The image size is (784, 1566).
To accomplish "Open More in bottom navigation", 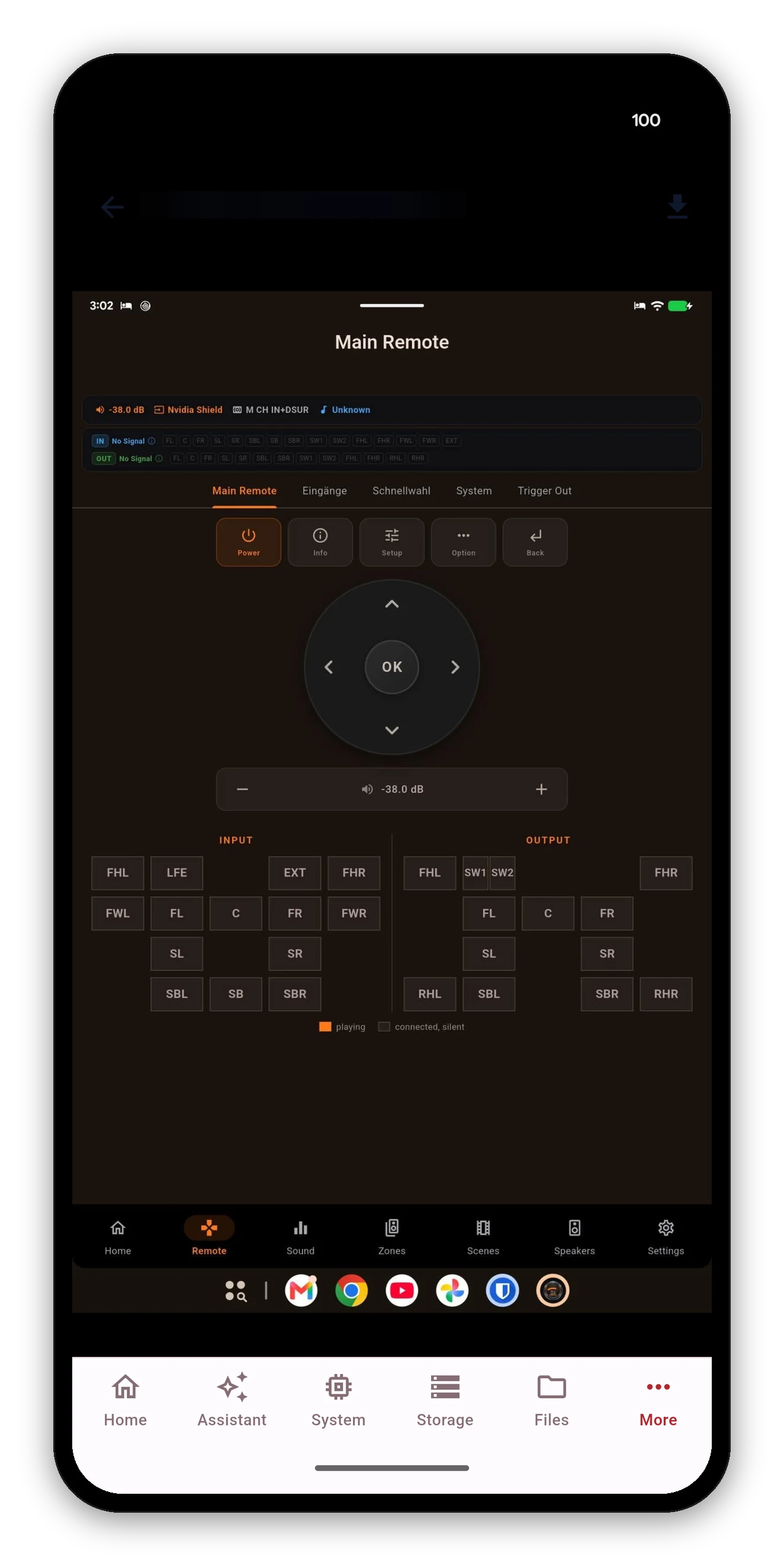I will (x=658, y=1401).
